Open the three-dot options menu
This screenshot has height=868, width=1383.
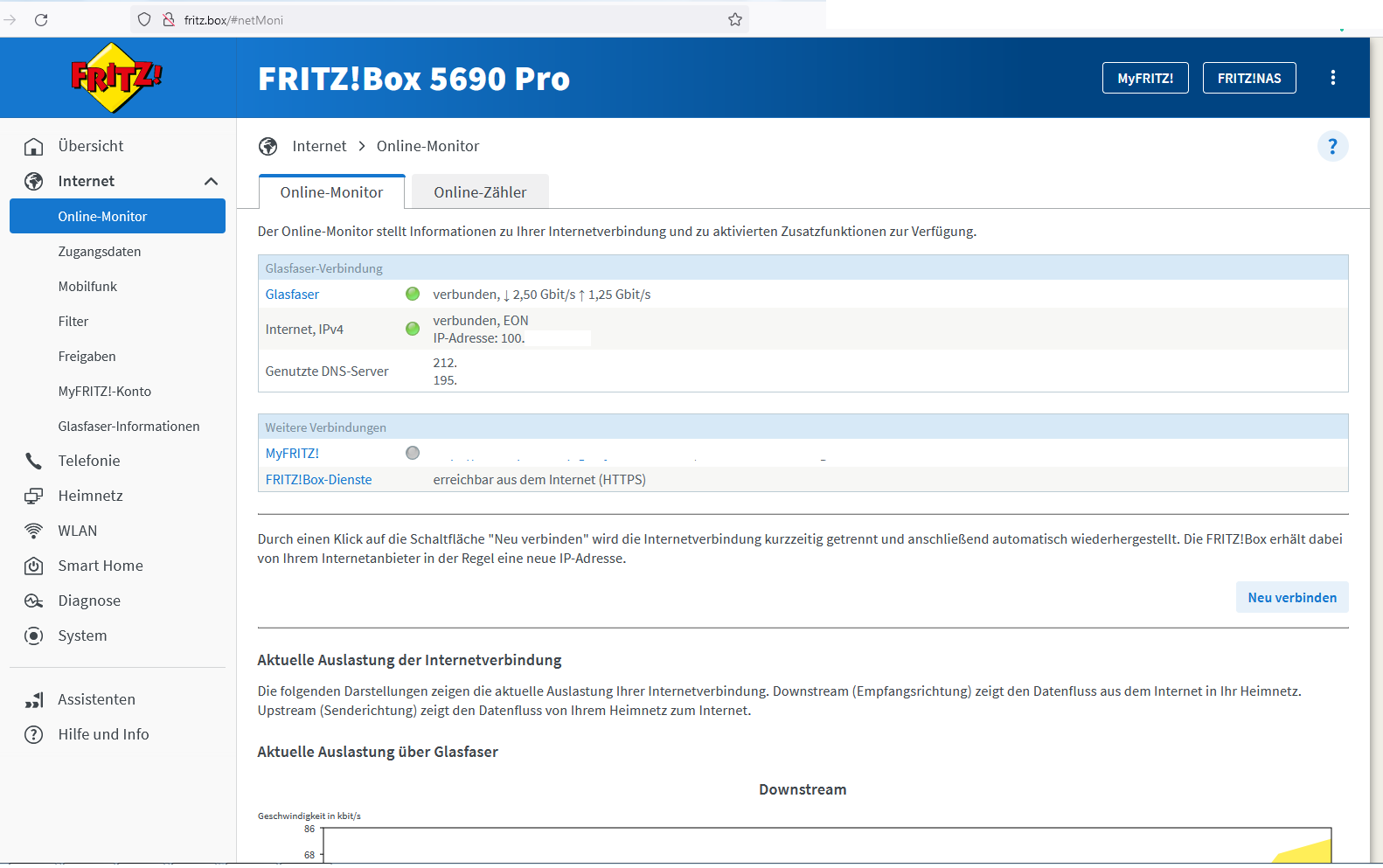1333,78
